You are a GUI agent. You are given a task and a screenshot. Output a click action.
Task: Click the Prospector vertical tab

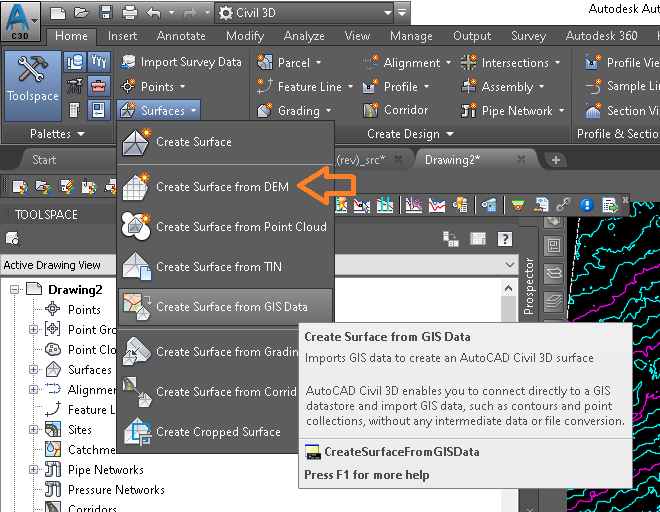529,286
